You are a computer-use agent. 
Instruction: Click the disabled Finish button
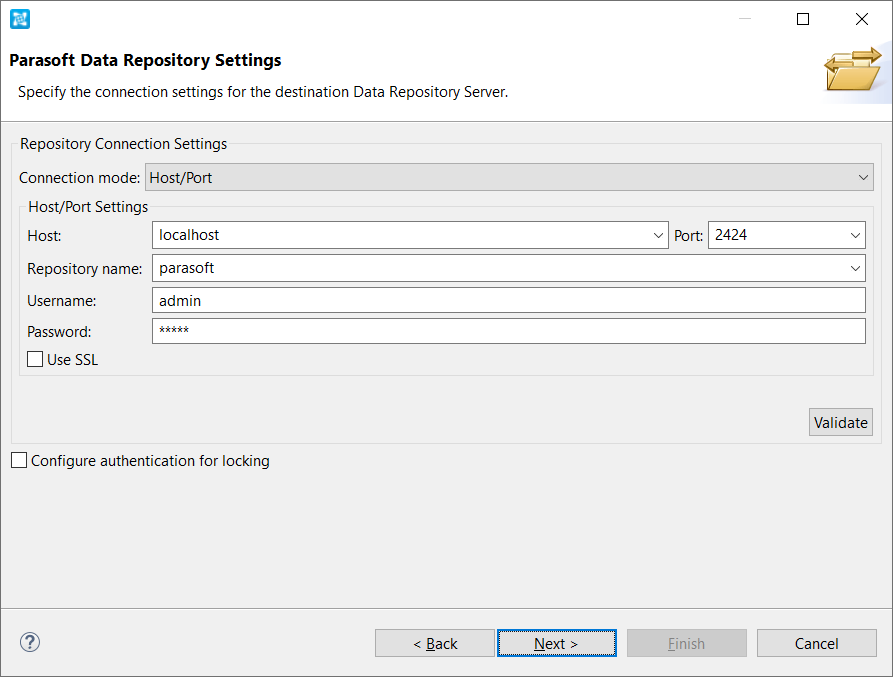686,643
